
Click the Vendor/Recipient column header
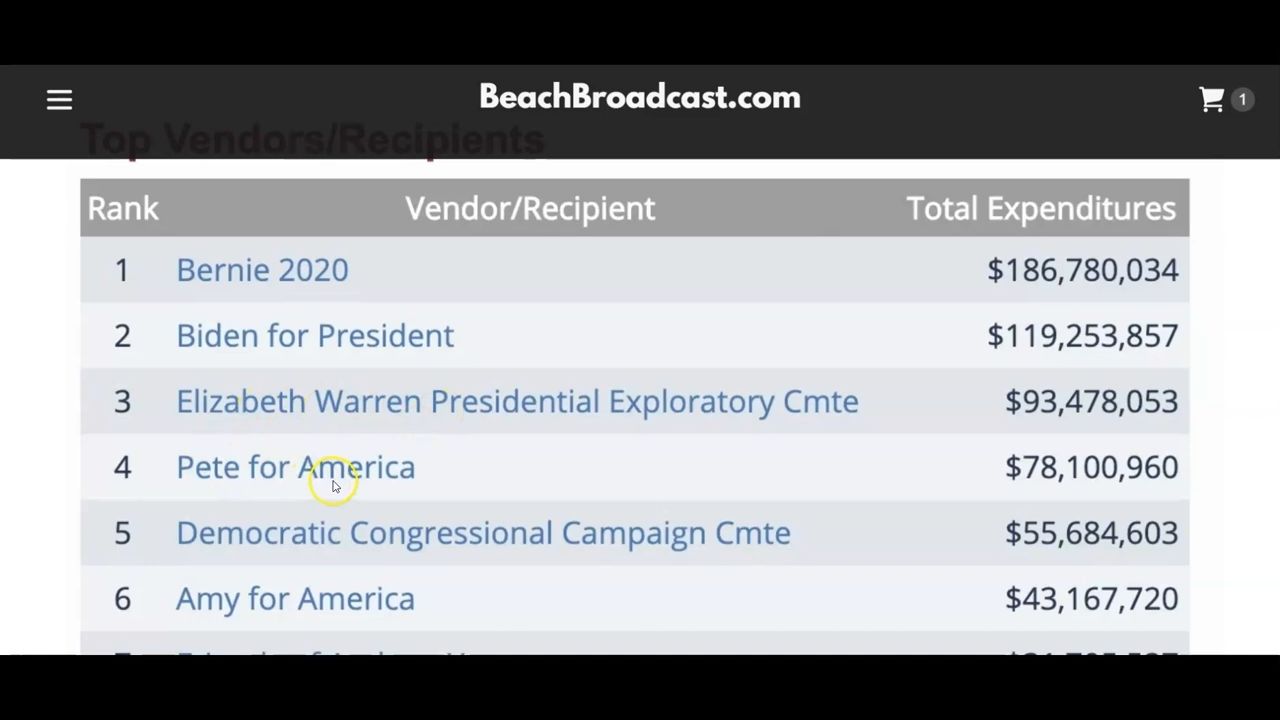coord(530,208)
